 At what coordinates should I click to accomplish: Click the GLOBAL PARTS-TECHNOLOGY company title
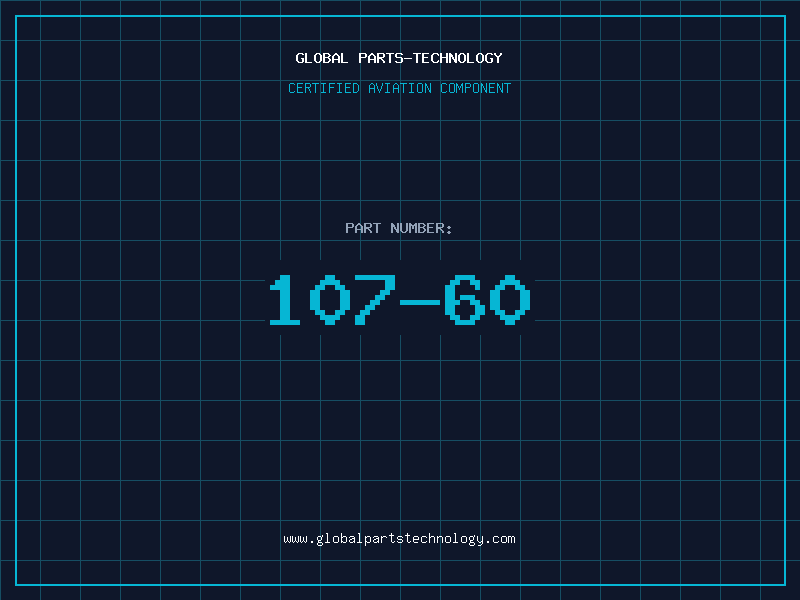[x=399, y=59]
